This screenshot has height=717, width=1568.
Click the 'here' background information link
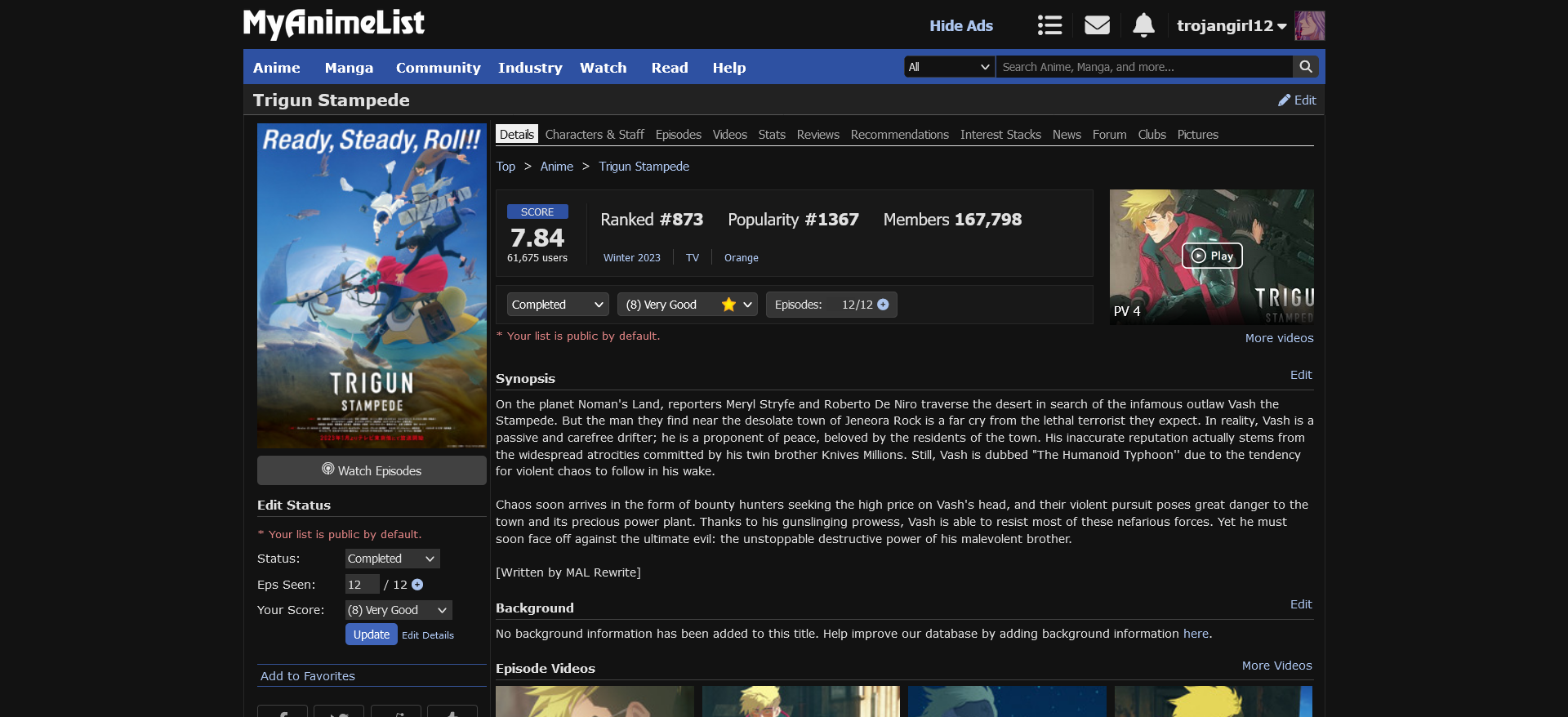1196,634
